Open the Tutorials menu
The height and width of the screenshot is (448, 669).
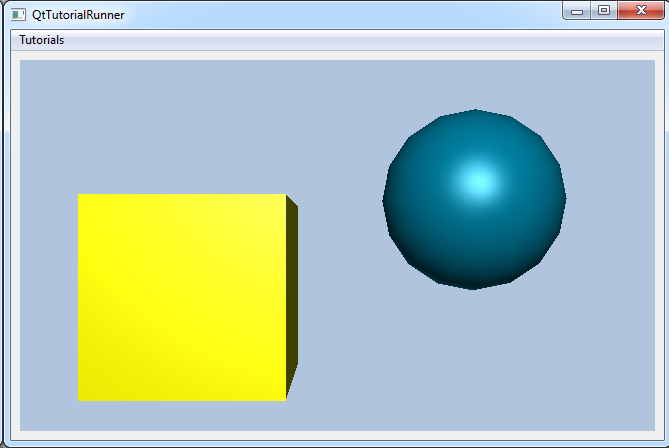coord(42,40)
